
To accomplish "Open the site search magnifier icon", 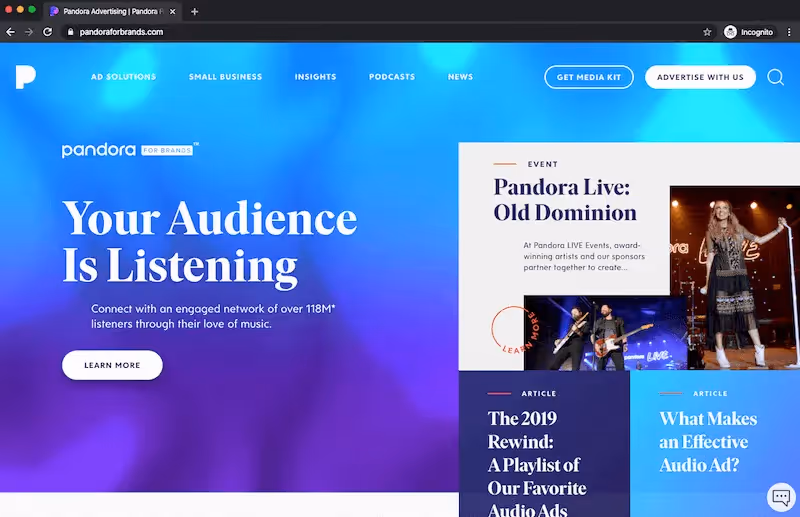I will 776,77.
